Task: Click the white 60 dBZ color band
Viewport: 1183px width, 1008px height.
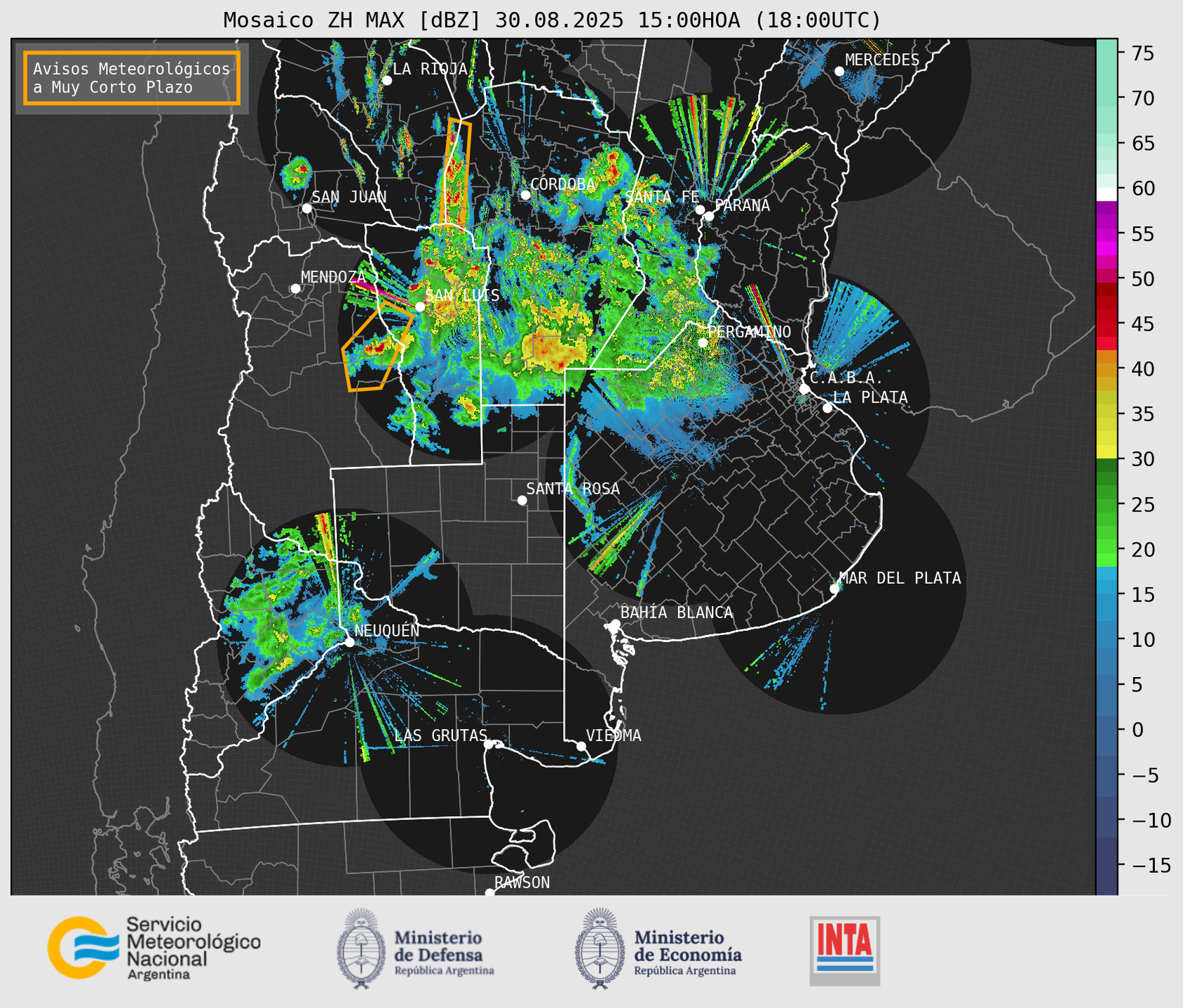Action: [1107, 193]
